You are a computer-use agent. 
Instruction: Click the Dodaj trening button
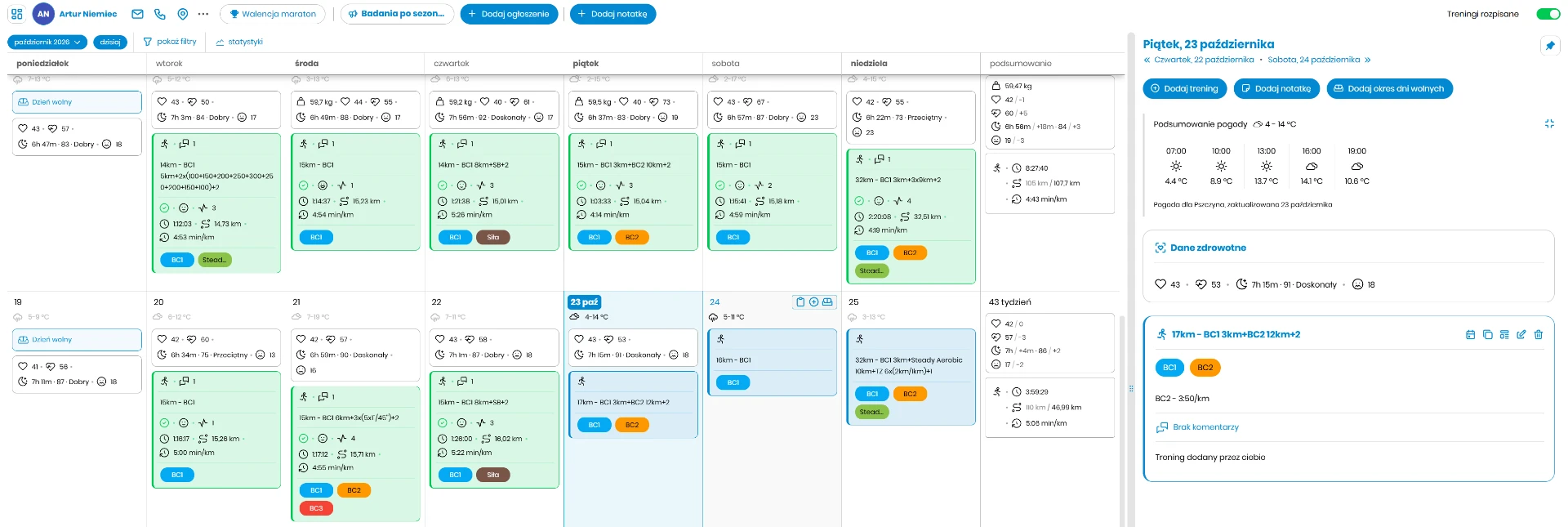coord(1184,88)
